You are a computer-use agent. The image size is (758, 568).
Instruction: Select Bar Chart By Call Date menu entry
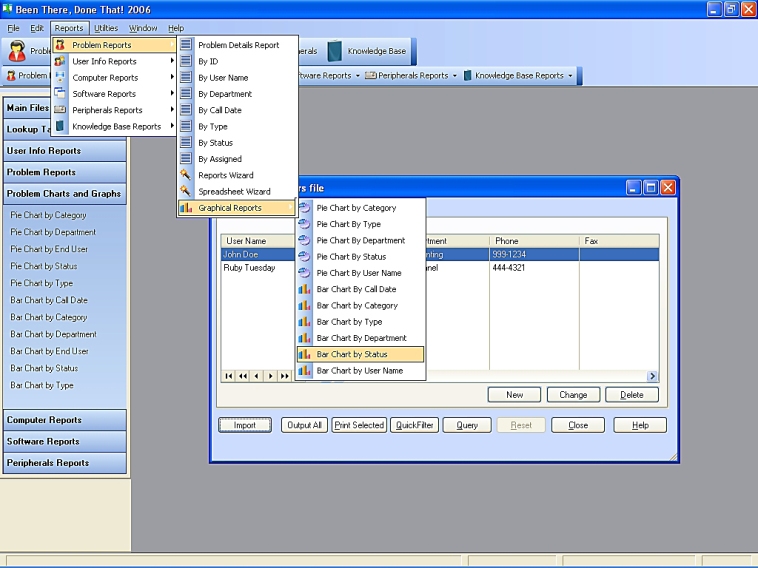(356, 289)
